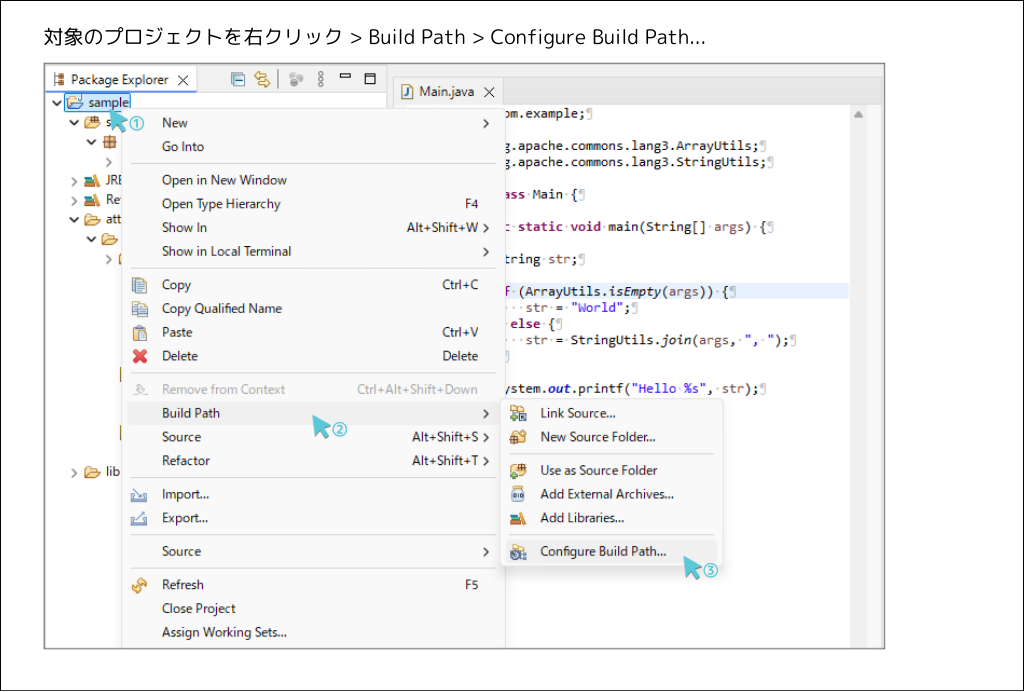Click the Copy Qualified Name icon
The height and width of the screenshot is (692, 1024).
coord(140,309)
